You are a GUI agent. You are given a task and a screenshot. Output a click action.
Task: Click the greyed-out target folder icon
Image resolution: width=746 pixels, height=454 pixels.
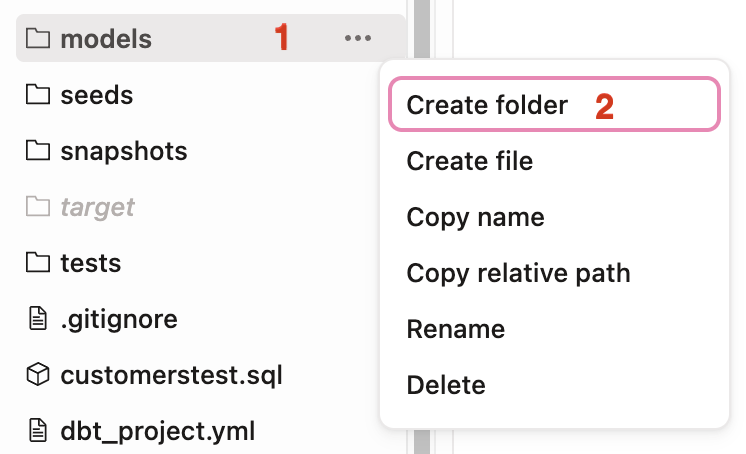click(x=37, y=207)
